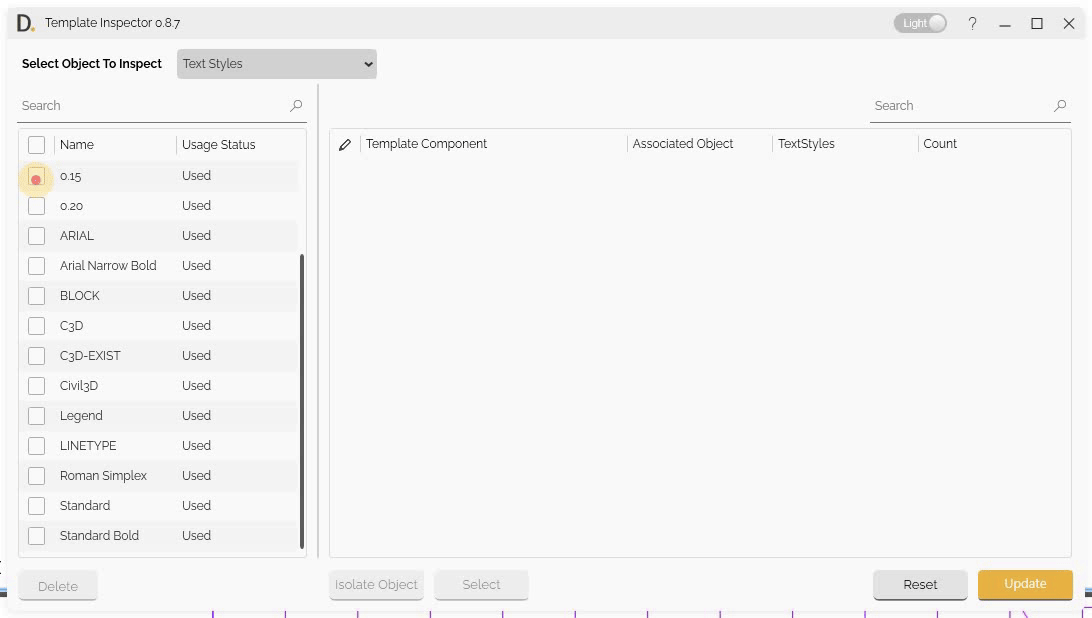Click the Reset button
The width and height of the screenshot is (1092, 618).
[x=919, y=584]
